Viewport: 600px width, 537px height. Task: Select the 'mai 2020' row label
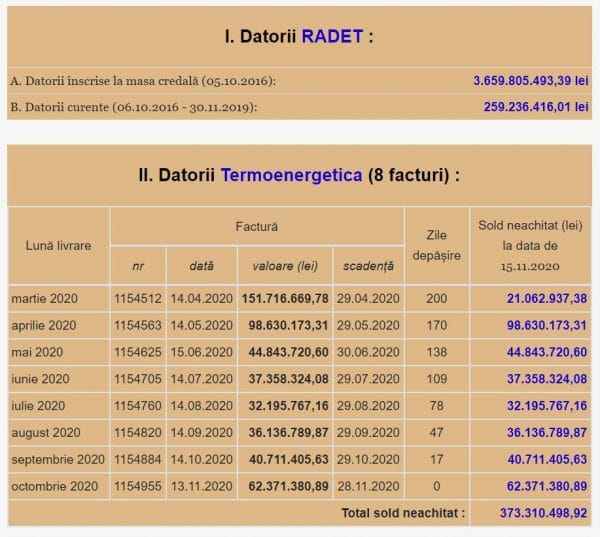click(x=37, y=352)
